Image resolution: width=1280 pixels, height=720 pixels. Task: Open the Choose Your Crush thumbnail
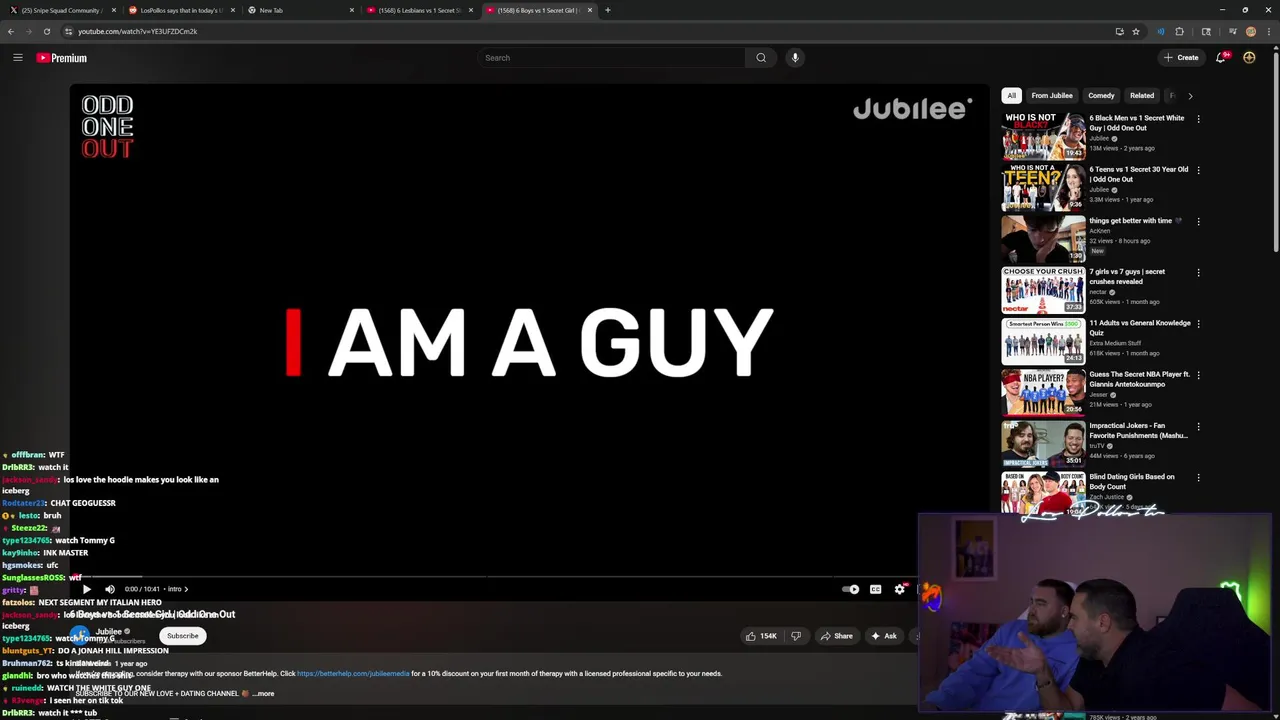1043,290
